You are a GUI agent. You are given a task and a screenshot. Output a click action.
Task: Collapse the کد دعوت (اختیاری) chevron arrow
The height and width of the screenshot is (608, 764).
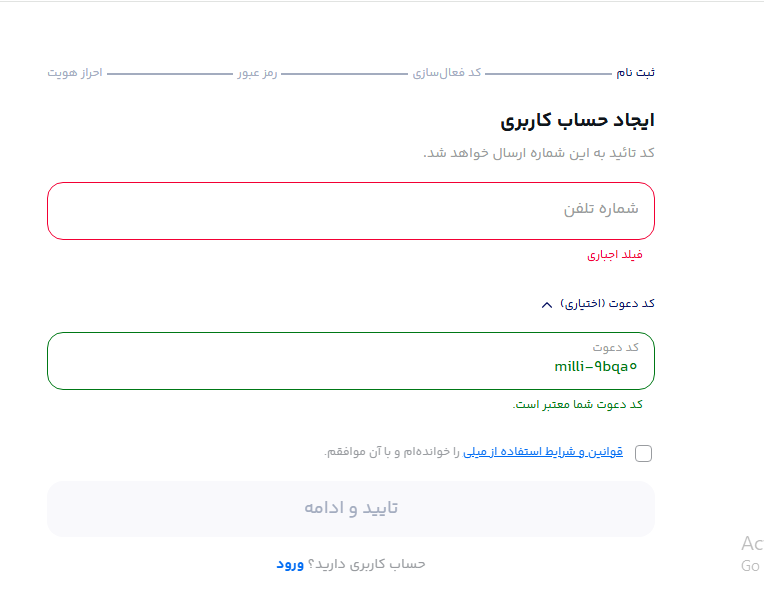[x=546, y=304]
